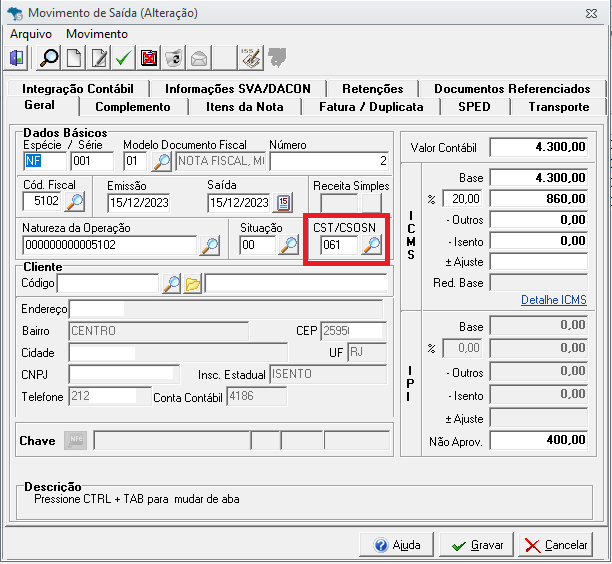Switch to the Transporte tab
The width and height of the screenshot is (612, 564).
[x=559, y=107]
